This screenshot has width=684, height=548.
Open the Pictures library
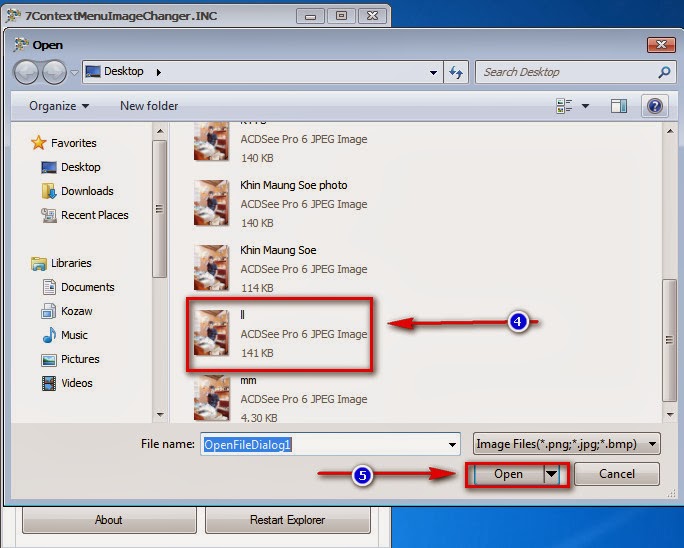(x=80, y=359)
